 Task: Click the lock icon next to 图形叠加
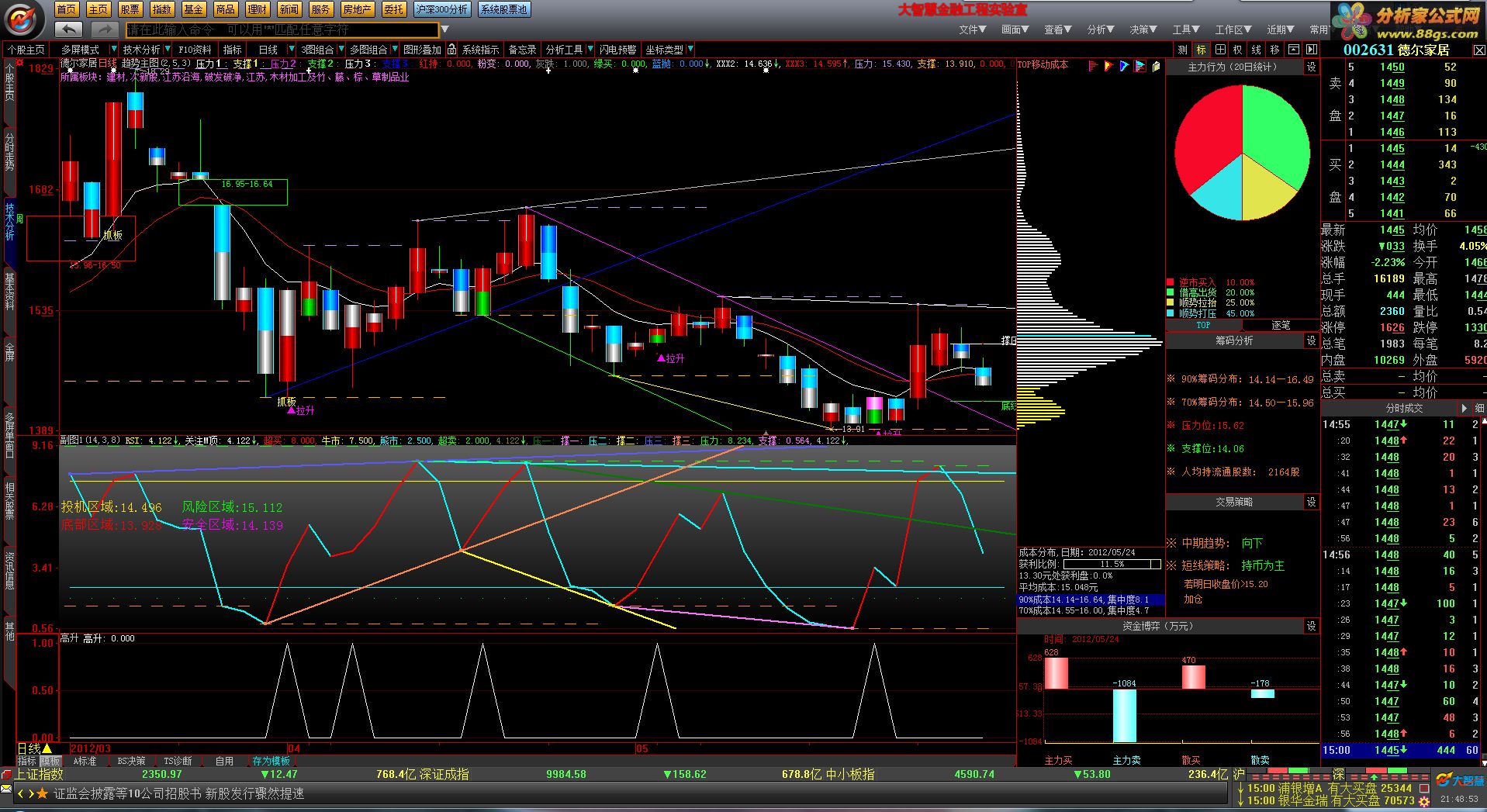pyautogui.click(x=451, y=50)
